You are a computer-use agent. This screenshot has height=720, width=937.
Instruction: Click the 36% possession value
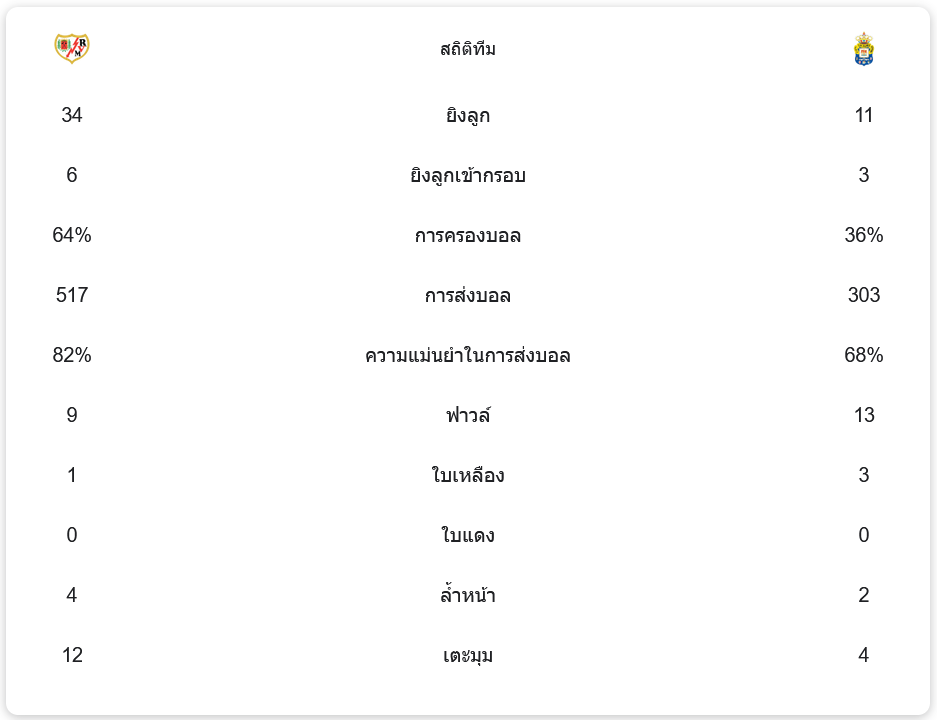pyautogui.click(x=863, y=235)
